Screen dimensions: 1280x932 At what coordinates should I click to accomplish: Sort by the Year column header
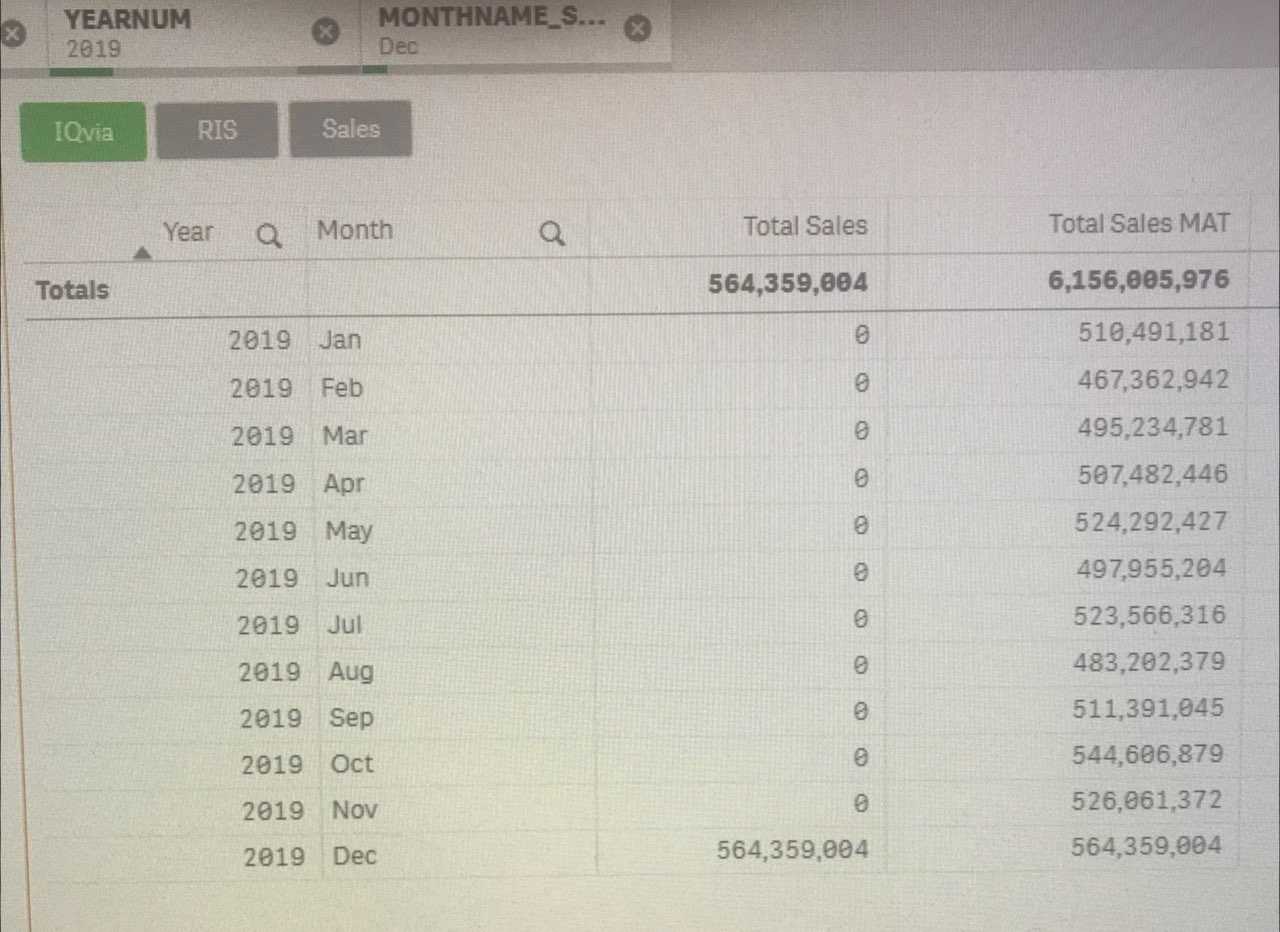188,232
